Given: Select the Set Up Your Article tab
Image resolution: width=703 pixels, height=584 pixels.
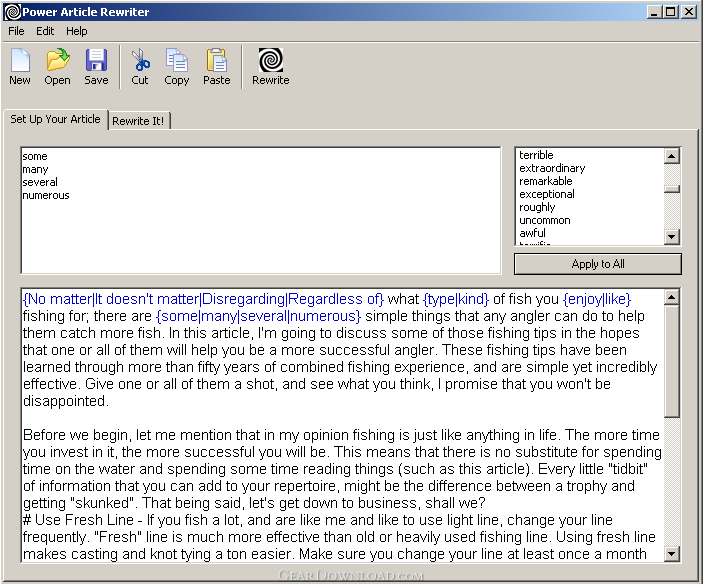Looking at the screenshot, I should coord(56,119).
